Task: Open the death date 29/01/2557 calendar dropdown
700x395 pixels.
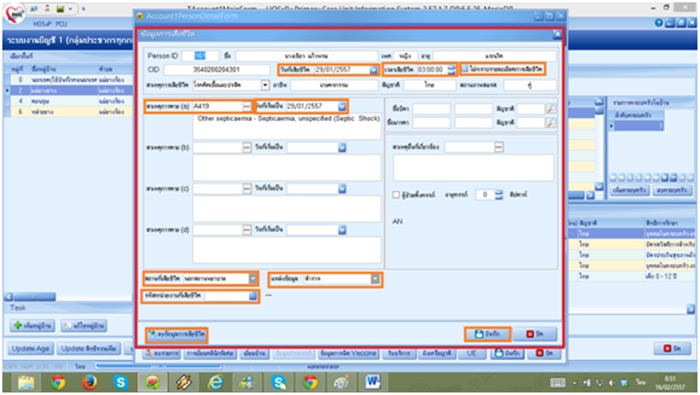Action: click(x=373, y=70)
